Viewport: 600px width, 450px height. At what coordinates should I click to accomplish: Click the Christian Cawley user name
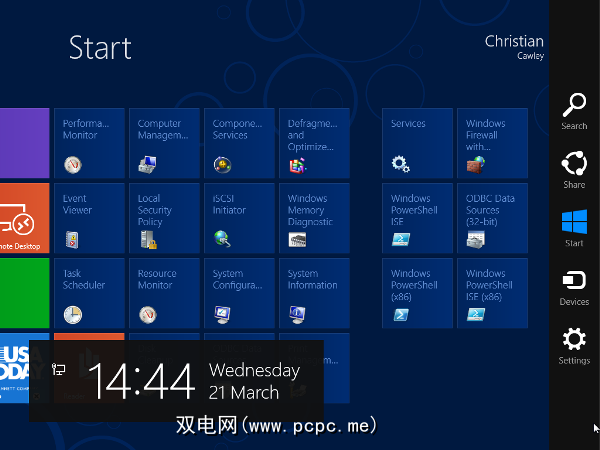[x=514, y=47]
